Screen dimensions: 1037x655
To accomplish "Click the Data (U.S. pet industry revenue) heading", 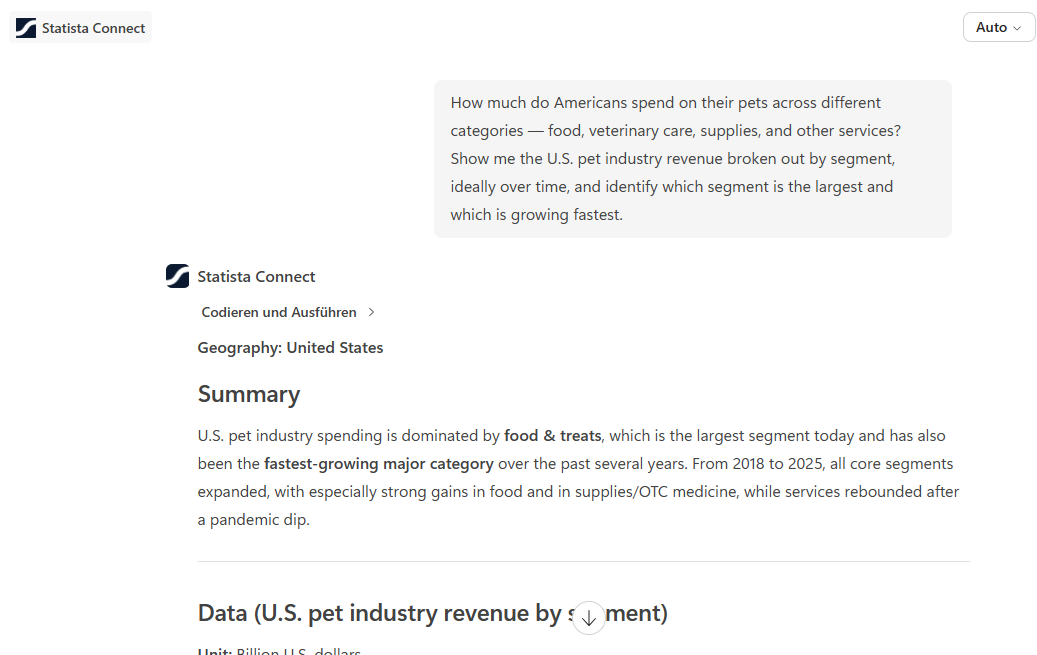I will 433,613.
